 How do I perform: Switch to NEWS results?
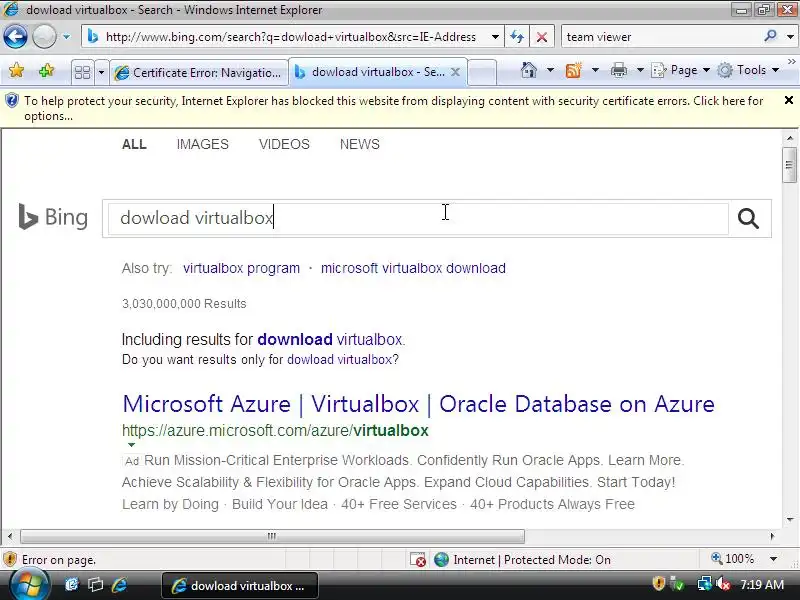(x=360, y=144)
